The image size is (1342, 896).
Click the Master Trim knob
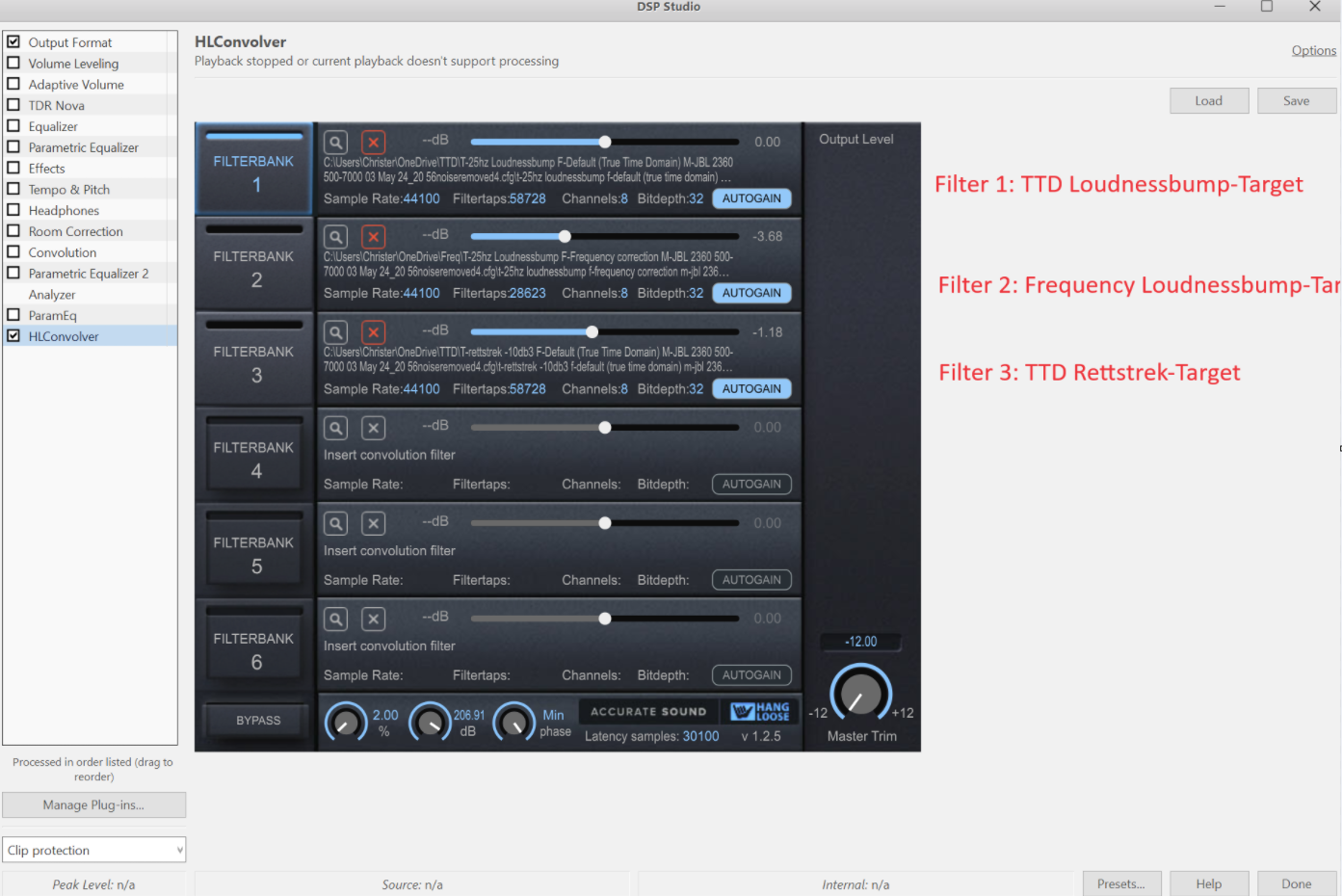860,693
